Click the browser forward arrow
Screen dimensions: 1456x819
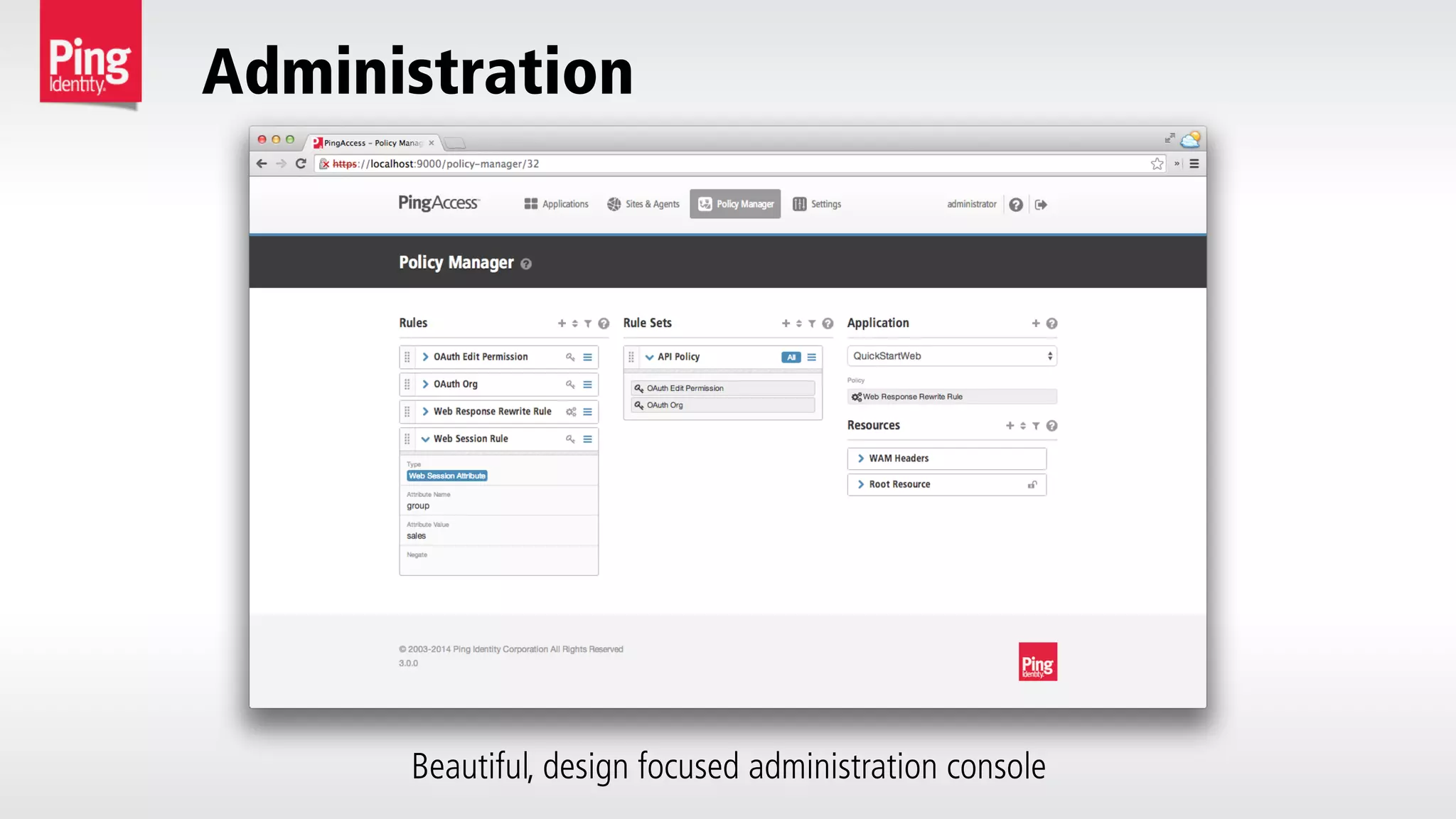coord(282,164)
